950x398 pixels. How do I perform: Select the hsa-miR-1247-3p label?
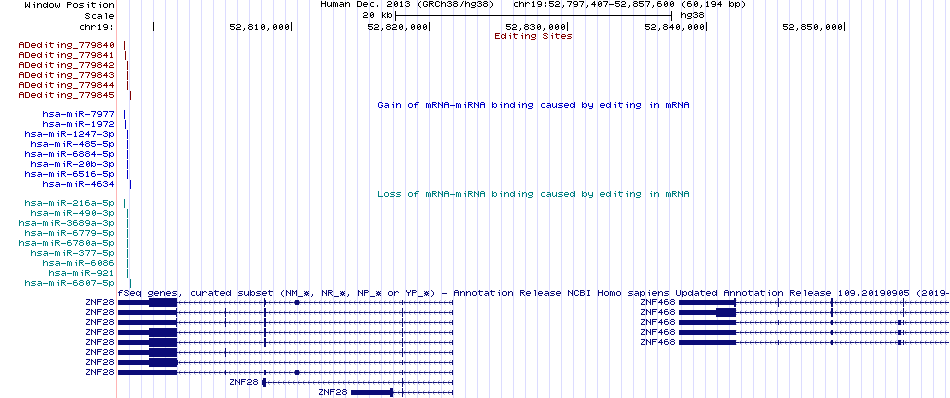[x=70, y=134]
